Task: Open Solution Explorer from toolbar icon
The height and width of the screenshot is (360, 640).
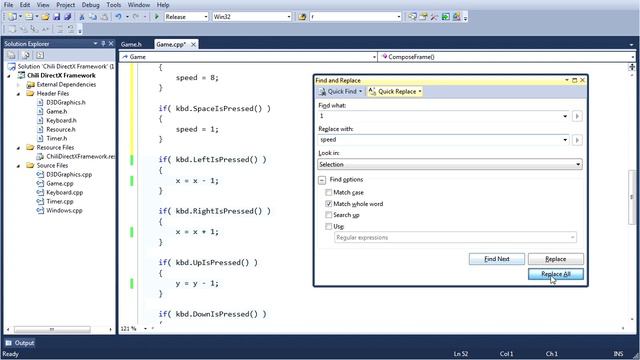Action: 413,17
